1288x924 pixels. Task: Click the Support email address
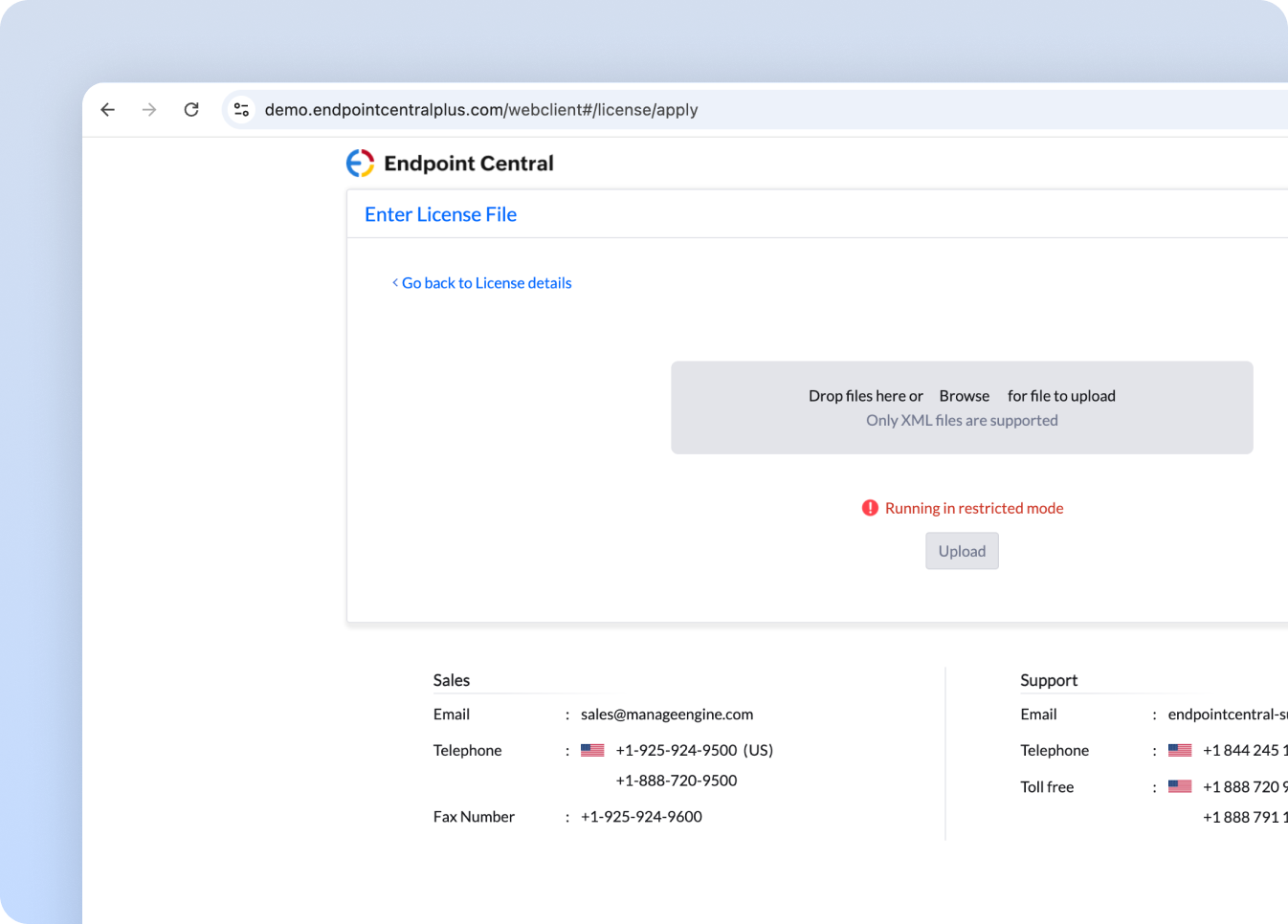1228,715
